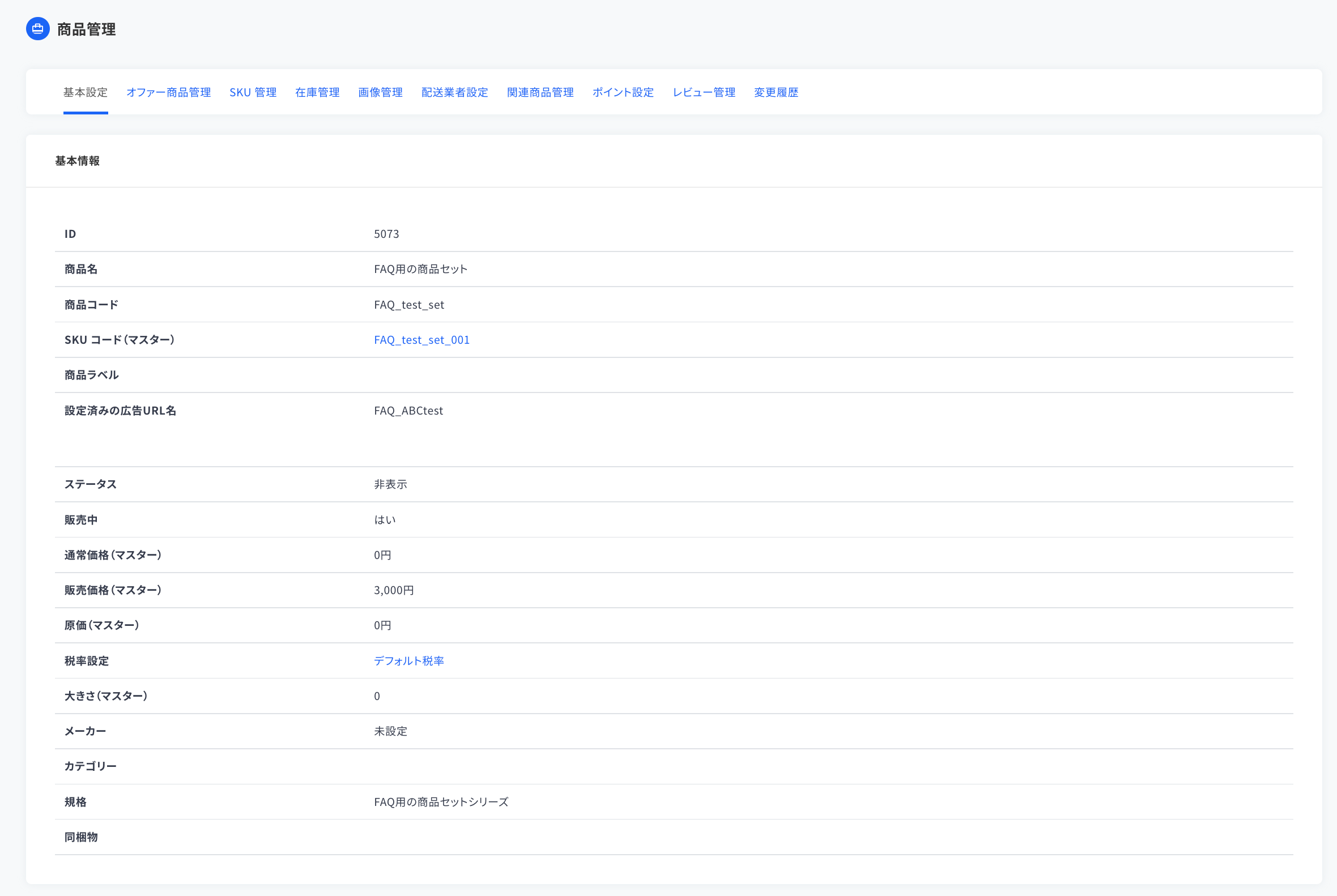Image resolution: width=1337 pixels, height=896 pixels.
Task: Open the ポイント設定 tab
Action: (x=623, y=92)
